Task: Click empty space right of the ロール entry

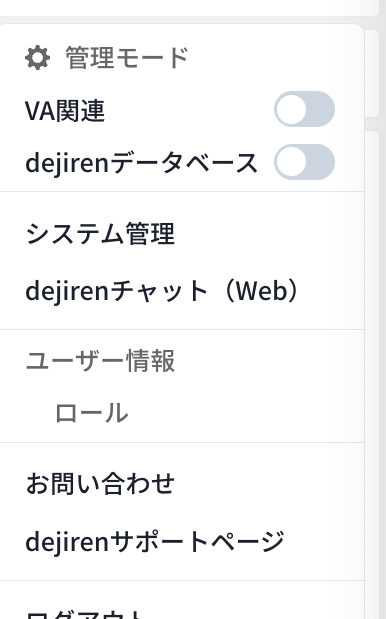Action: [x=245, y=413]
